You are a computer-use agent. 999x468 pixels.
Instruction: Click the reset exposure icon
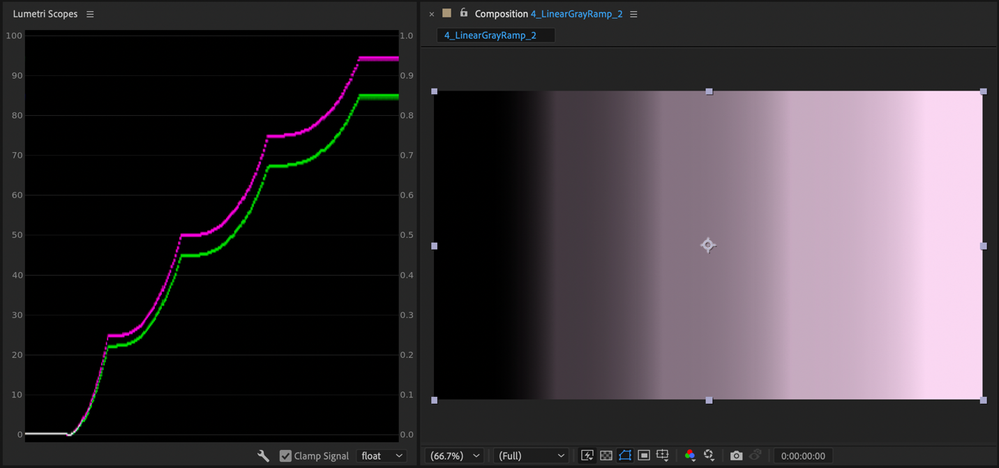click(x=709, y=455)
